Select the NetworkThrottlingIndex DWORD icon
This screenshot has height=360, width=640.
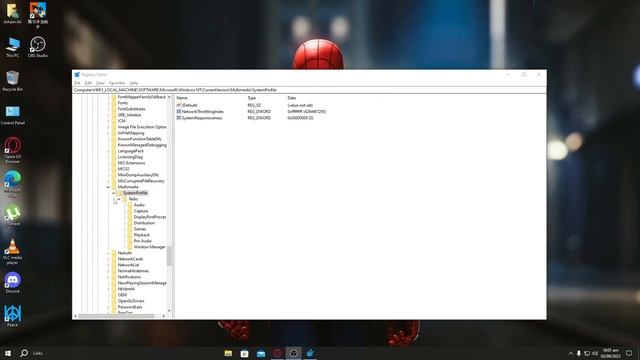[x=179, y=111]
